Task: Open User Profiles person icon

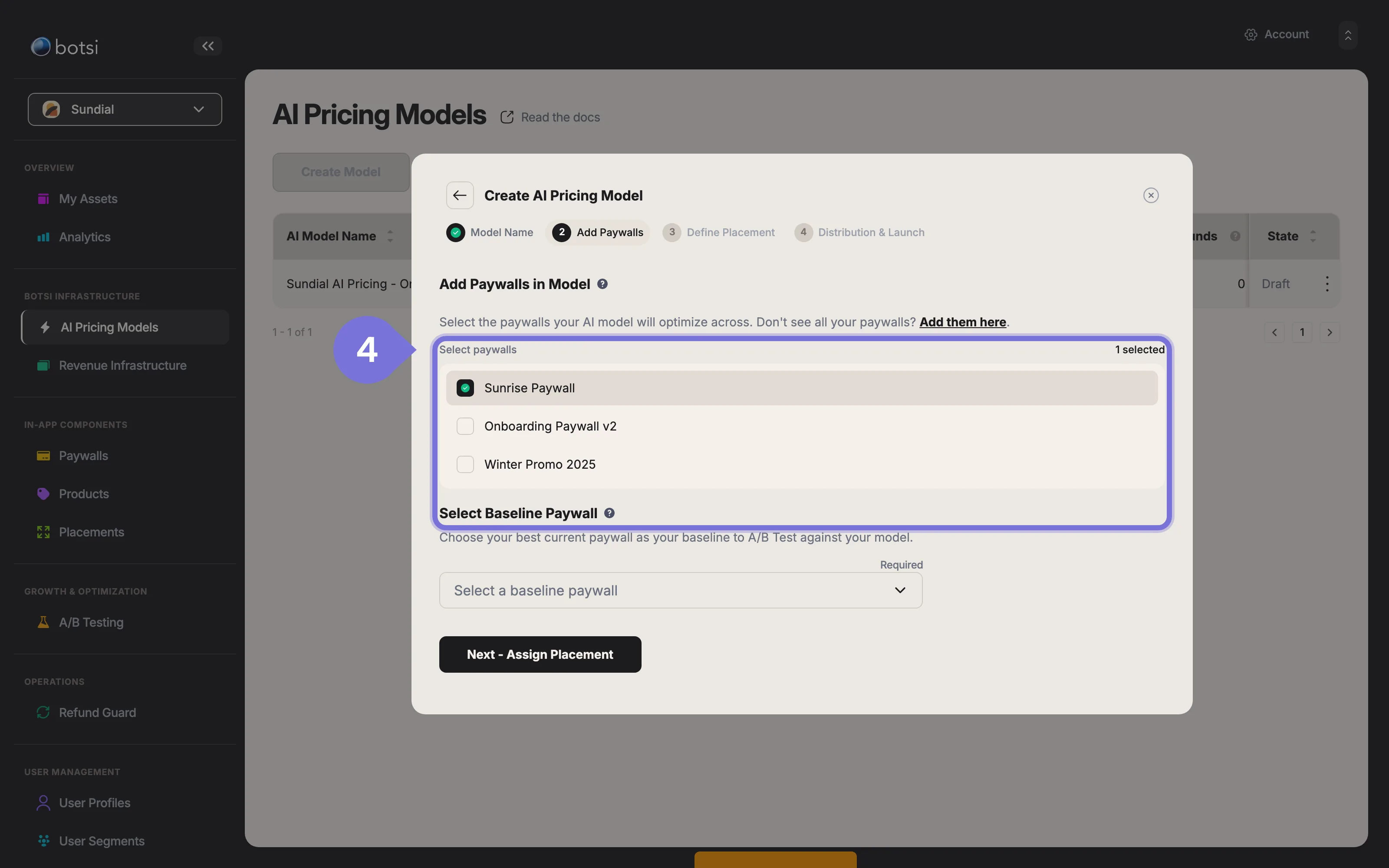Action: [x=43, y=802]
